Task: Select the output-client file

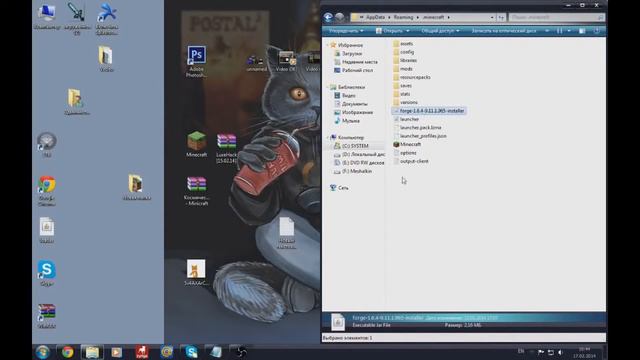Action: click(x=414, y=161)
